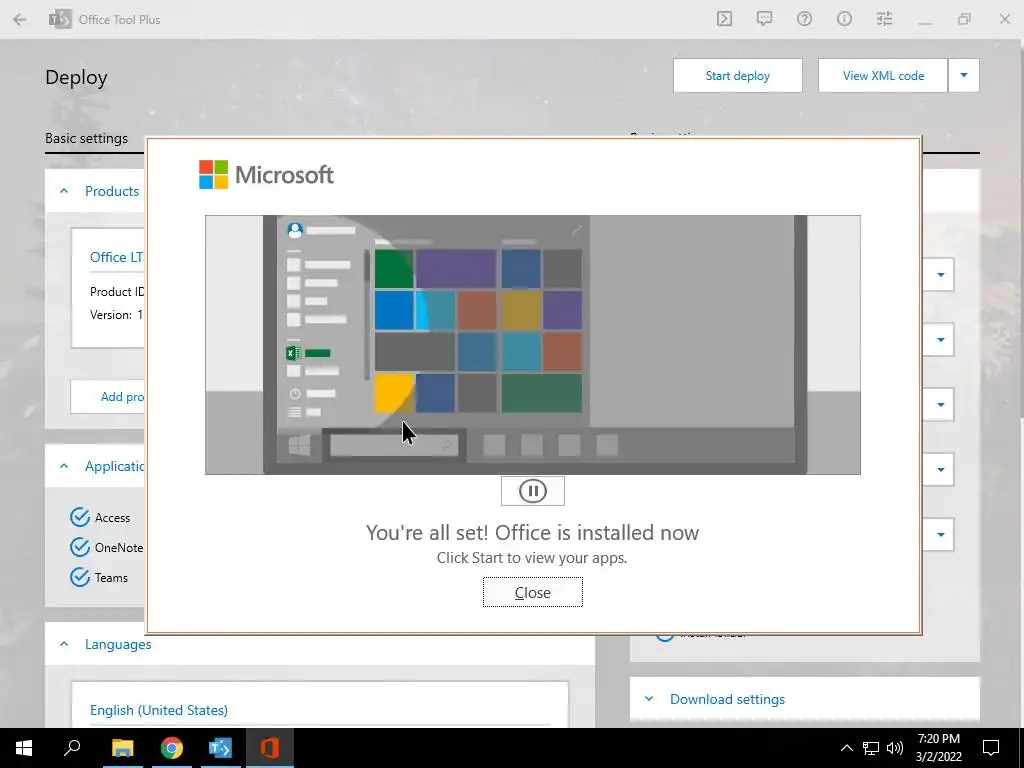Click English (United States) language entry
The height and width of the screenshot is (768, 1024).
pyautogui.click(x=159, y=711)
